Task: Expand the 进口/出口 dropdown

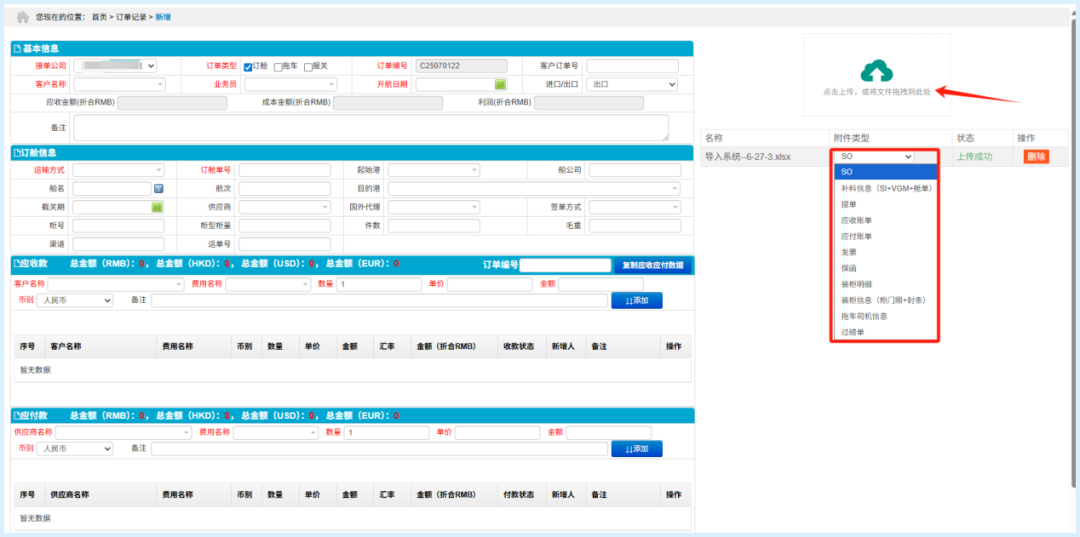Action: click(x=632, y=84)
